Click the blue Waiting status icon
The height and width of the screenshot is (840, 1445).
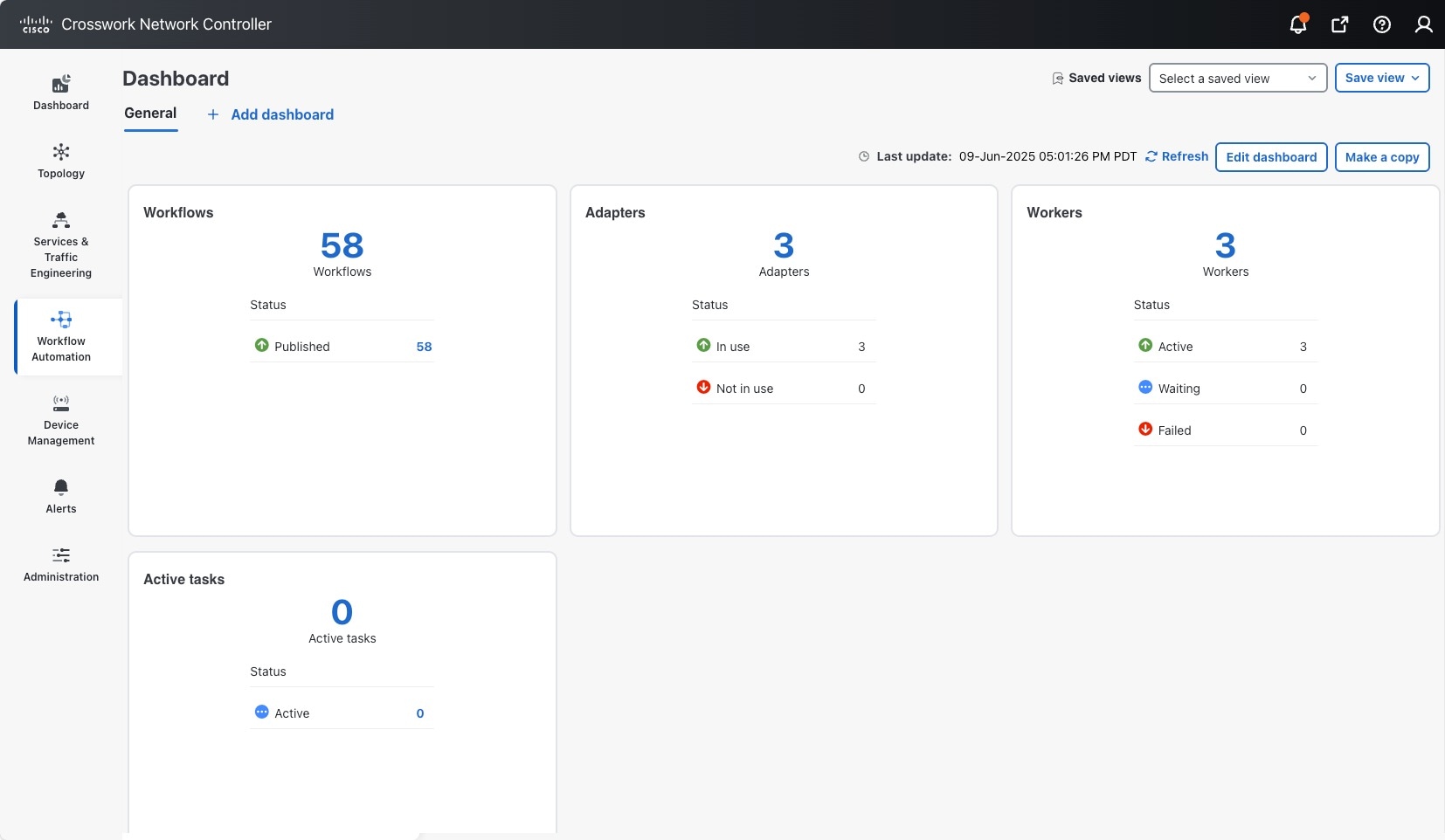[1145, 387]
